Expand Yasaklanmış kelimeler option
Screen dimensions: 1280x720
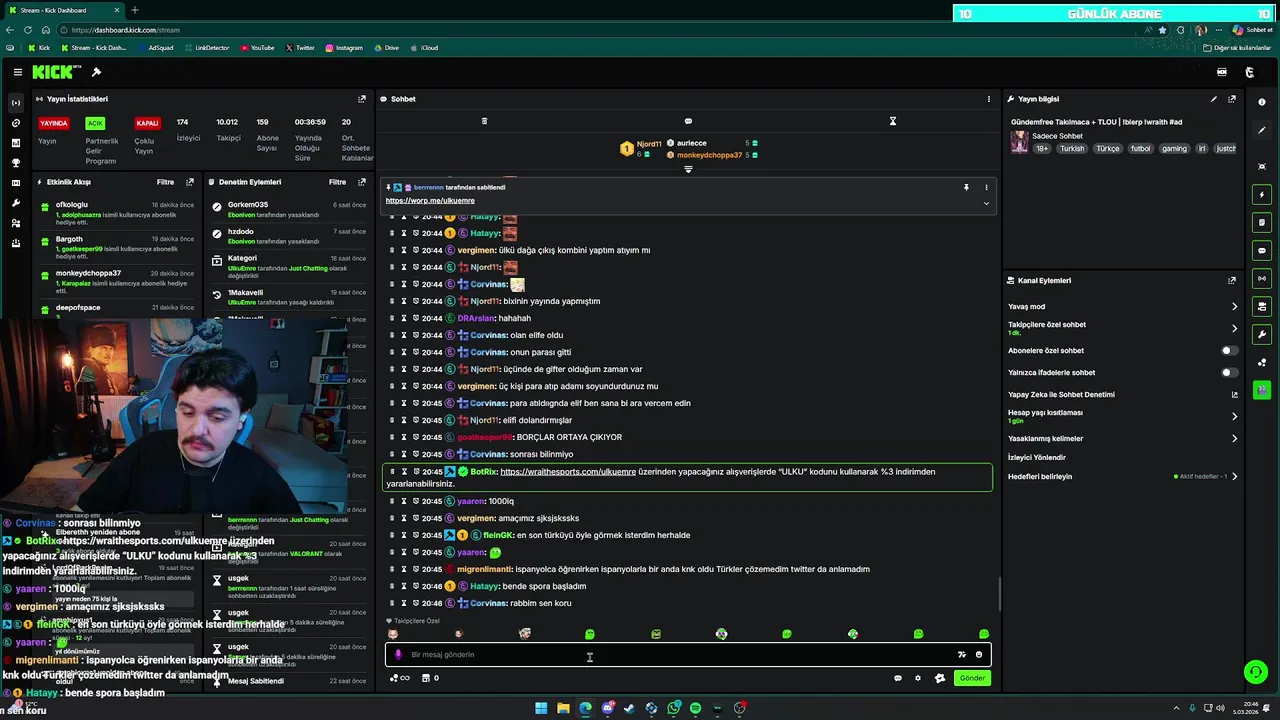tap(1234, 439)
